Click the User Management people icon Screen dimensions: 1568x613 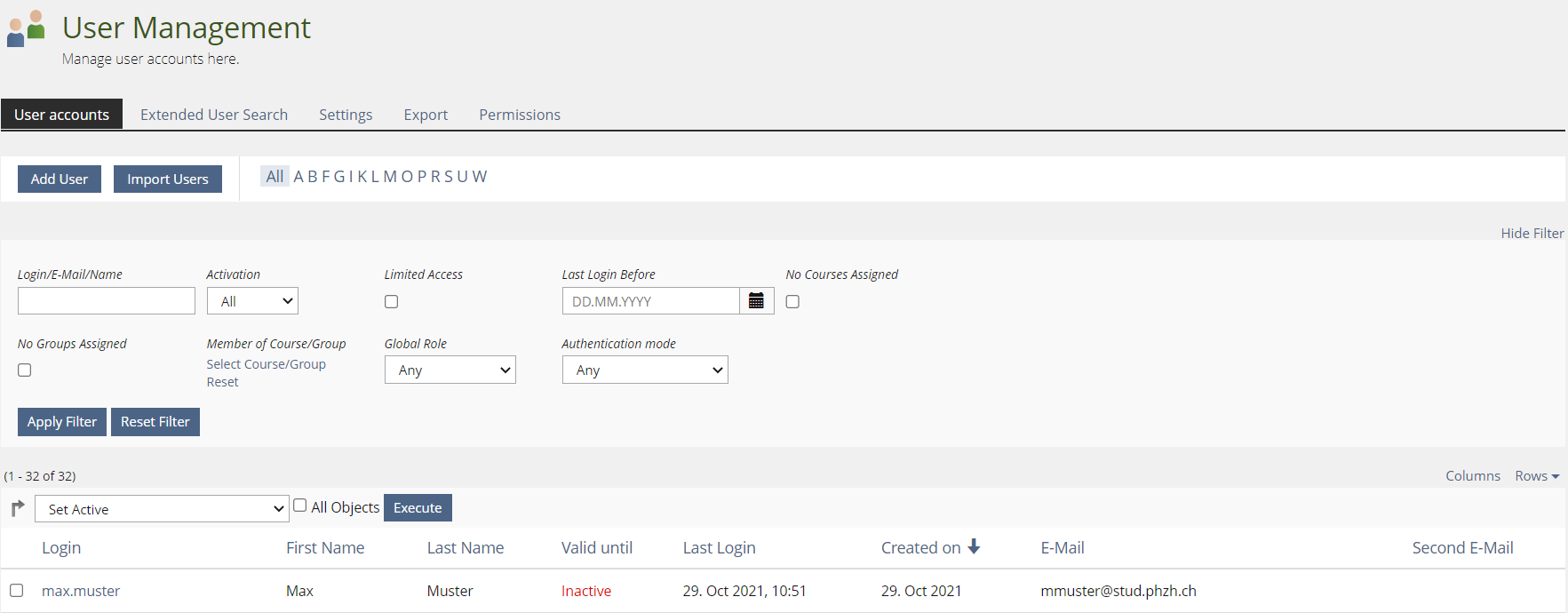point(26,28)
